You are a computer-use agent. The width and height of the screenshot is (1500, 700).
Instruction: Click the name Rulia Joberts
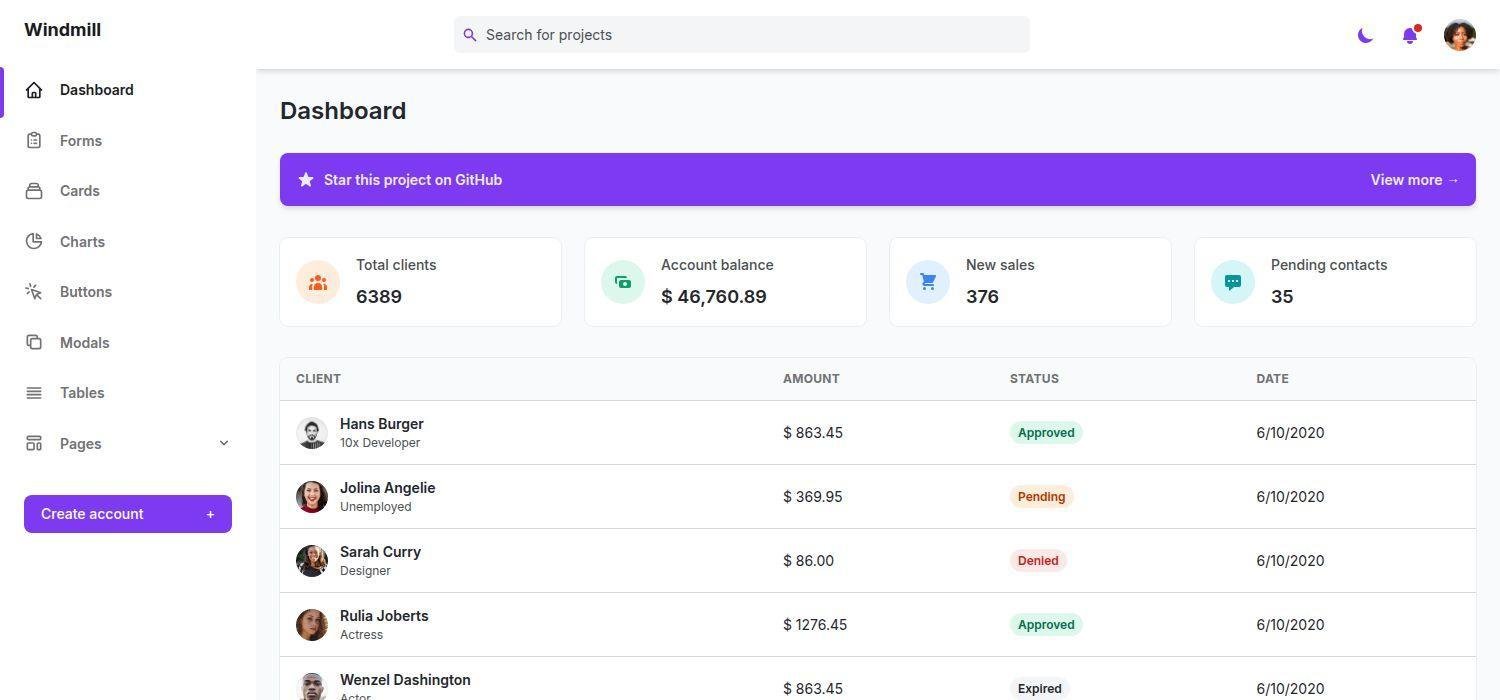384,616
